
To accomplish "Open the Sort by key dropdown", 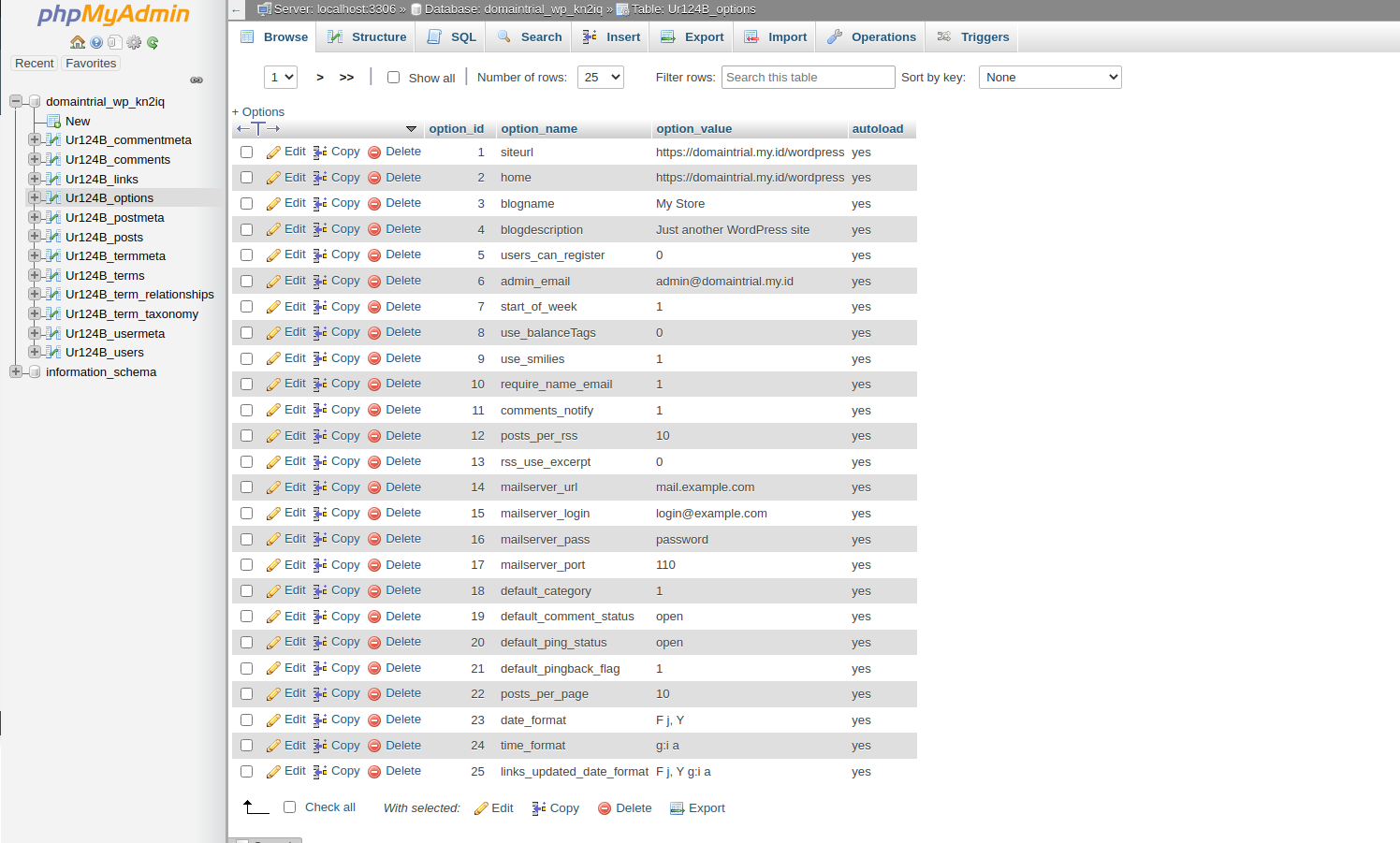I will tap(1049, 77).
